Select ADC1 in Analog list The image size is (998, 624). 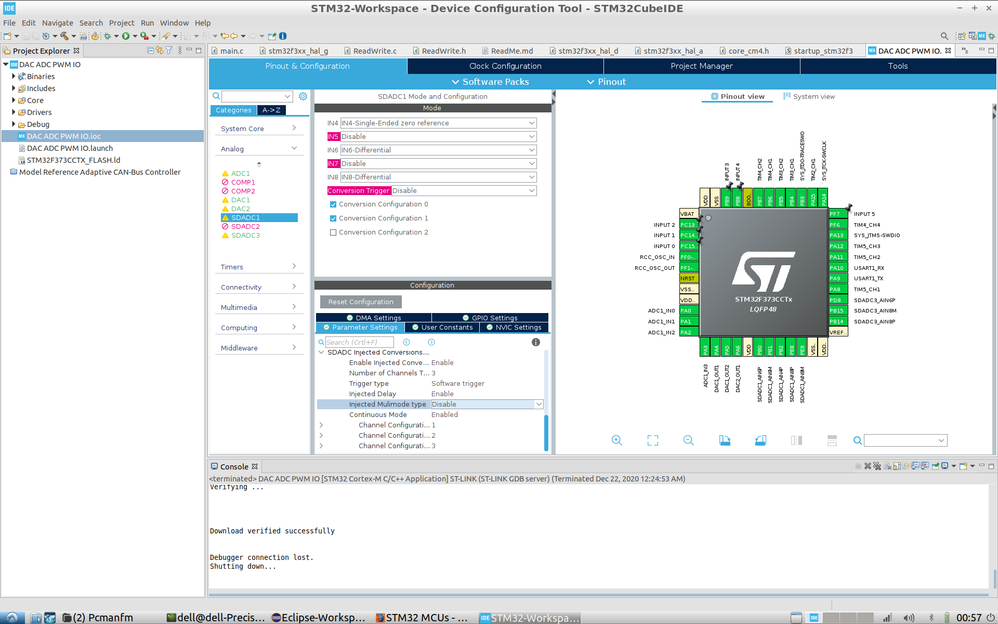[240, 173]
